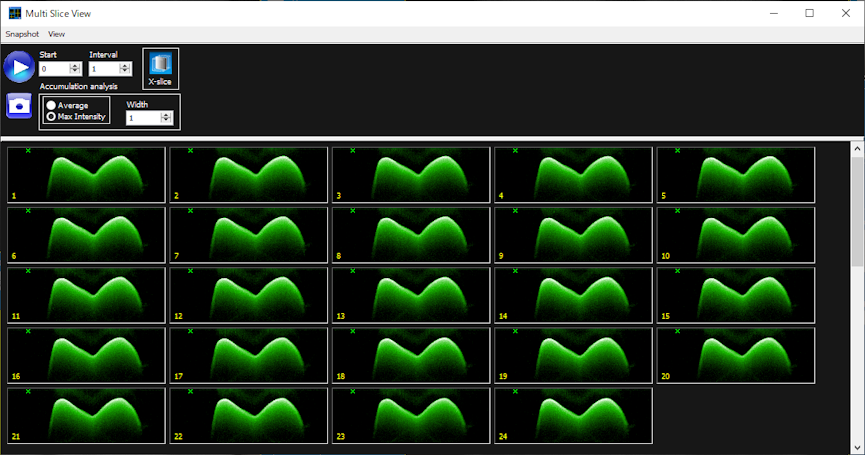
Task: Click the Interval value spinner arrows
Action: [x=125, y=69]
